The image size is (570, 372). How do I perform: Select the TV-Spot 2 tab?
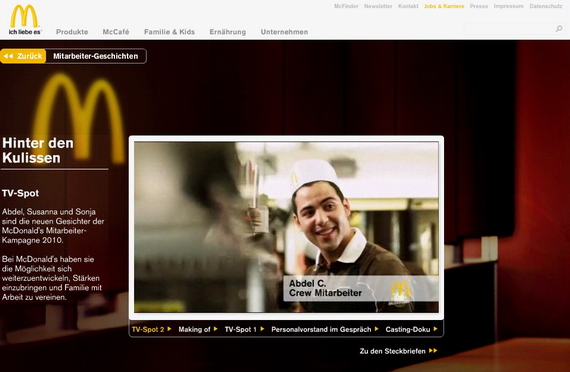(x=148, y=329)
